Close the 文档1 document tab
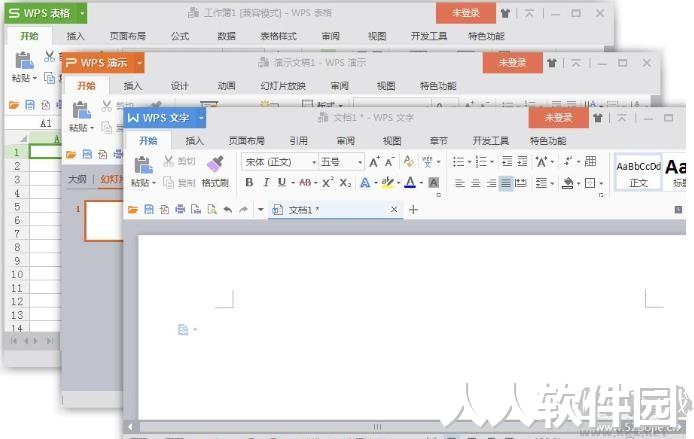The width and height of the screenshot is (694, 439). coord(394,209)
